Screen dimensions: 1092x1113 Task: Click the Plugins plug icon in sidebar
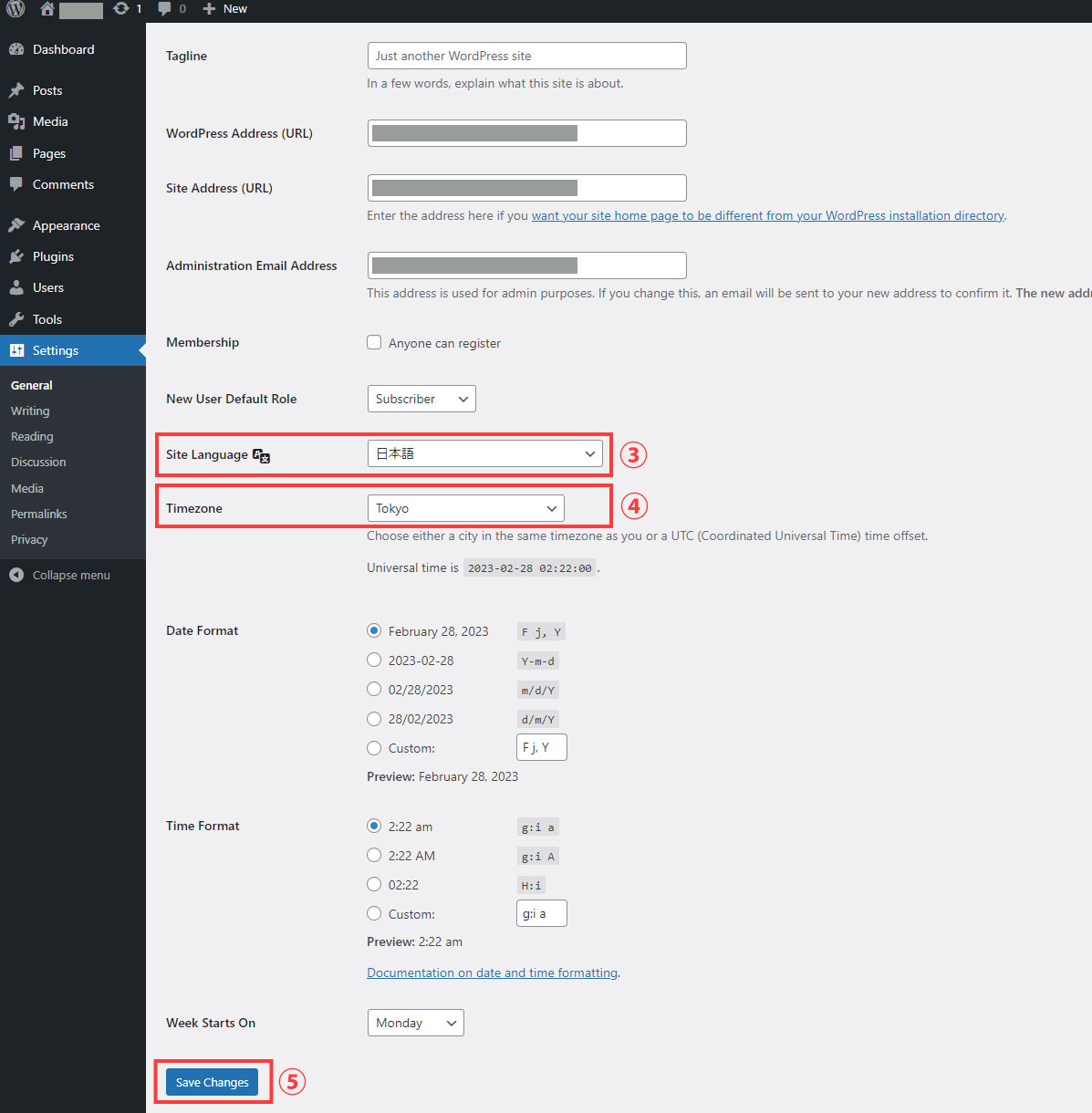16,256
